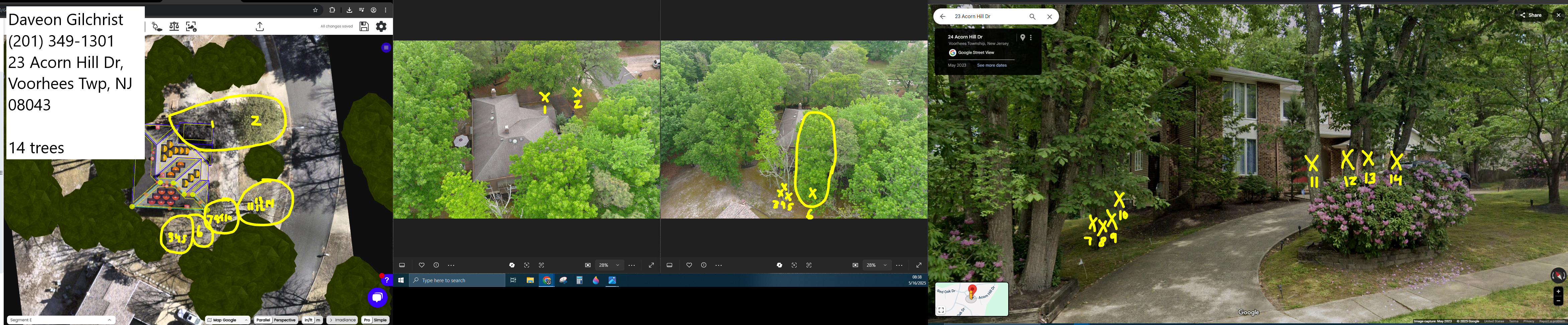Save the project with the floppy disk icon
Viewport: 1568px width, 325px height.
point(364,26)
